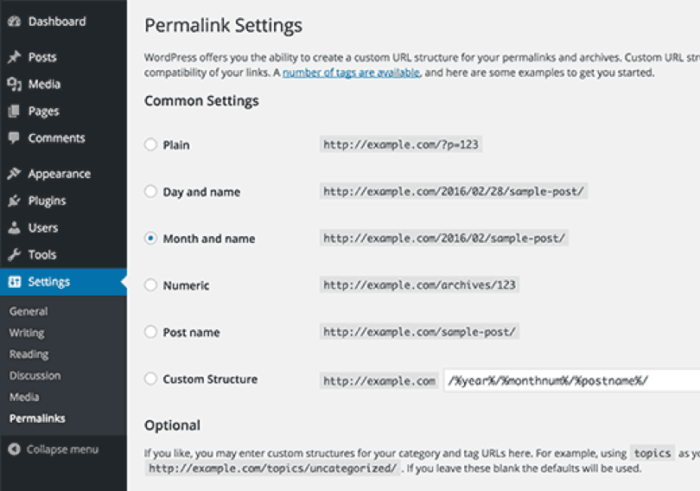Open the Permalinks submenu item
Image resolution: width=700 pixels, height=491 pixels.
click(37, 418)
